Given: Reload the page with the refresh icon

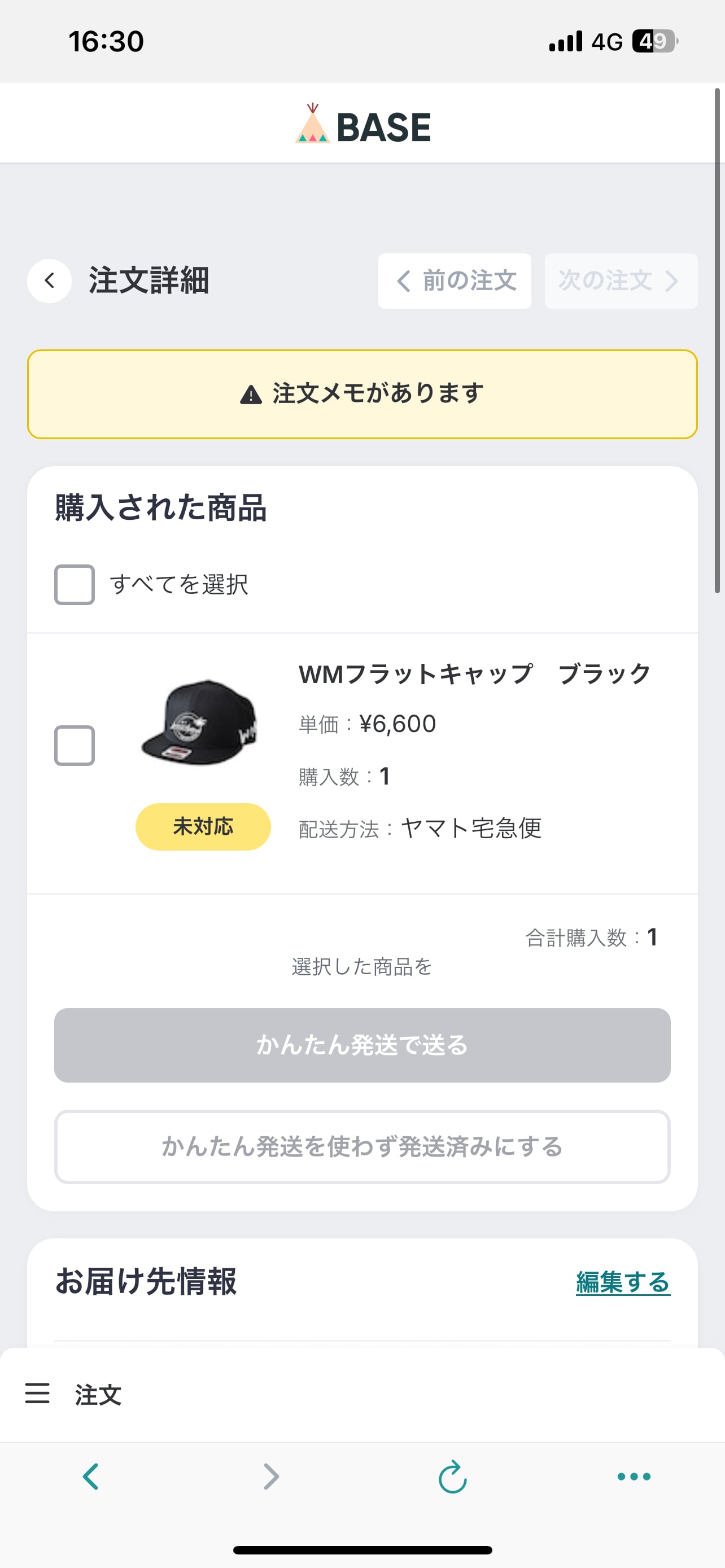Looking at the screenshot, I should click(452, 1476).
